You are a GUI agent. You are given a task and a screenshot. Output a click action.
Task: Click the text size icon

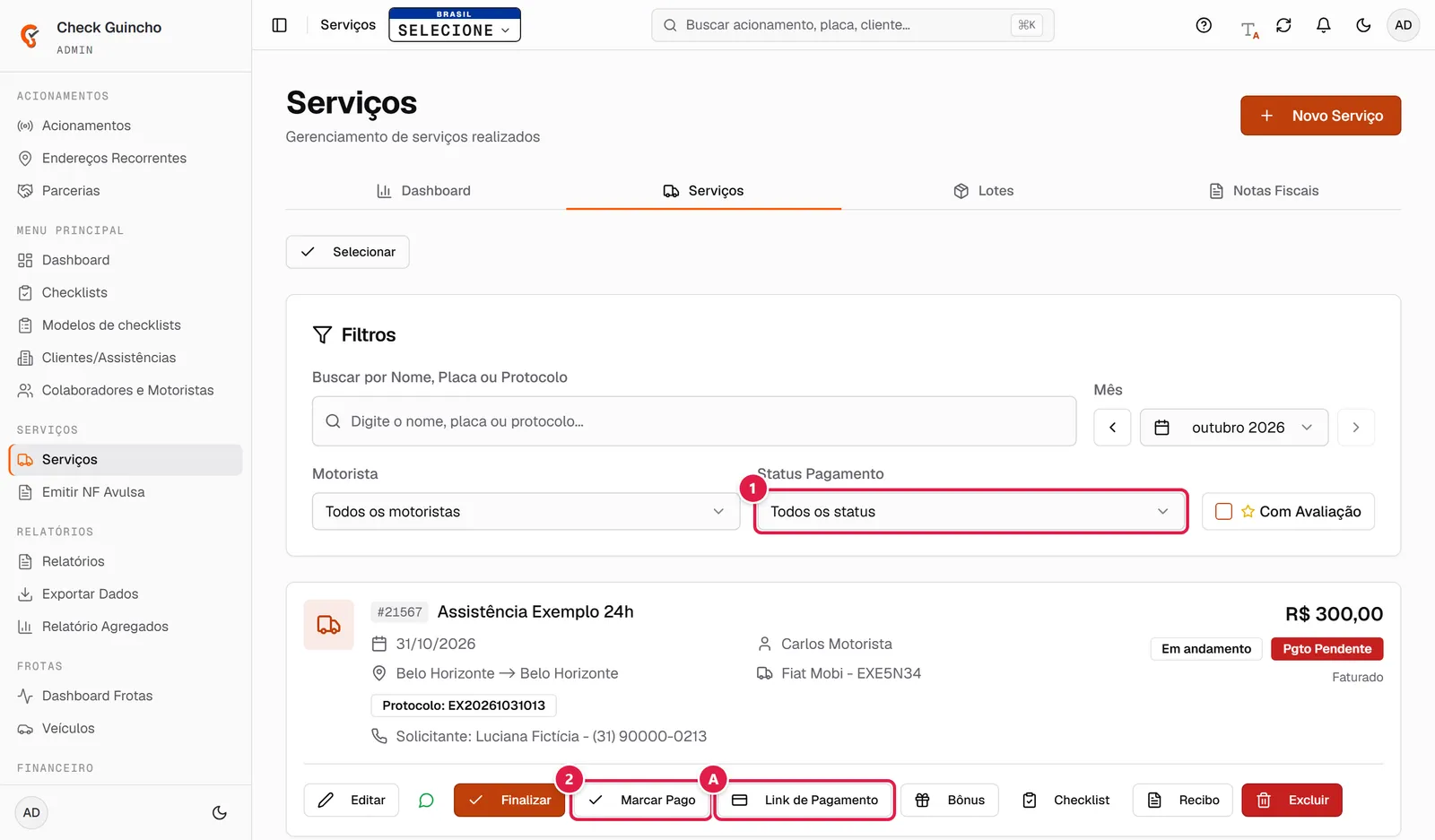tap(1249, 30)
